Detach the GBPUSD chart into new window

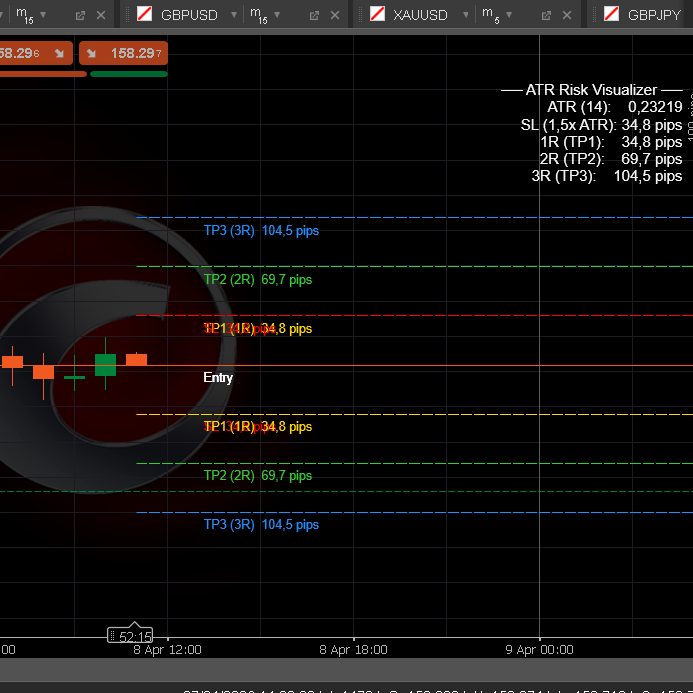point(314,15)
